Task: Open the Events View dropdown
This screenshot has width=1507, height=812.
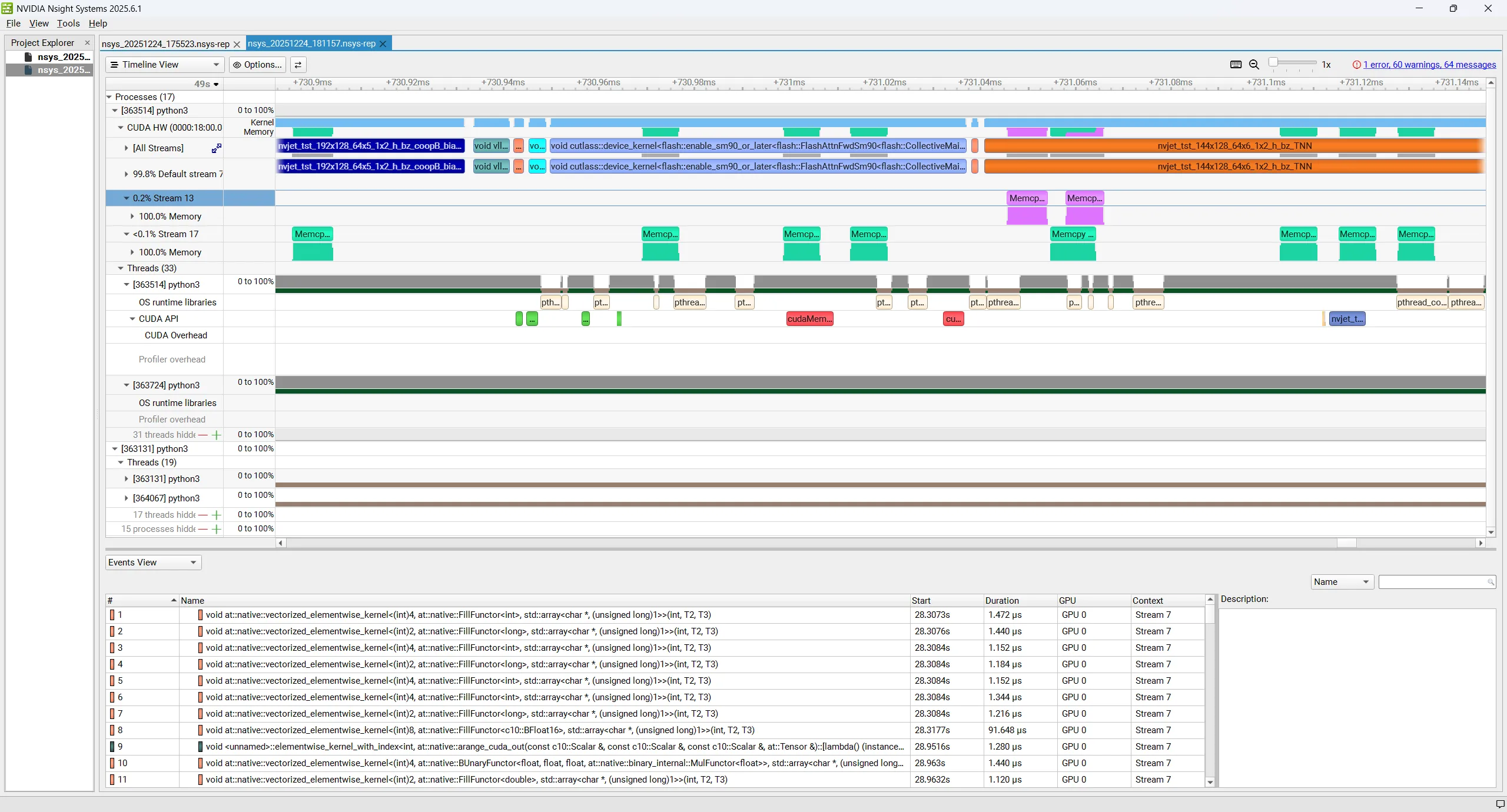Action: [x=153, y=563]
